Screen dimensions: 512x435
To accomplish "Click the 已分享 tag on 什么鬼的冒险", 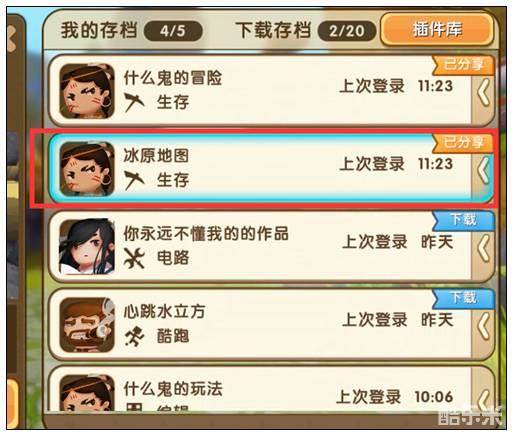I will point(463,65).
